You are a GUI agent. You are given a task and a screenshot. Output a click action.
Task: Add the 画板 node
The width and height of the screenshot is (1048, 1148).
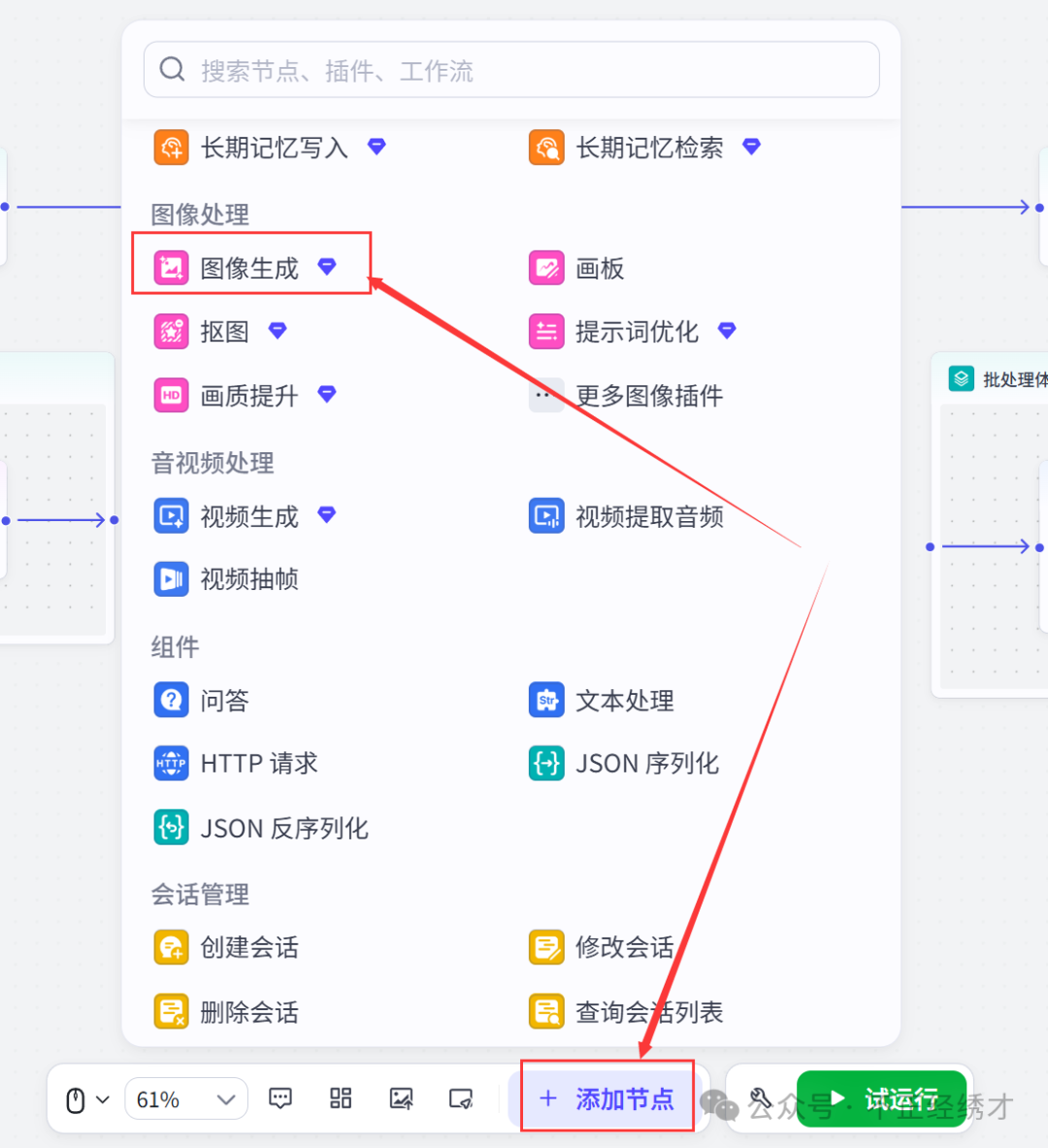576,269
